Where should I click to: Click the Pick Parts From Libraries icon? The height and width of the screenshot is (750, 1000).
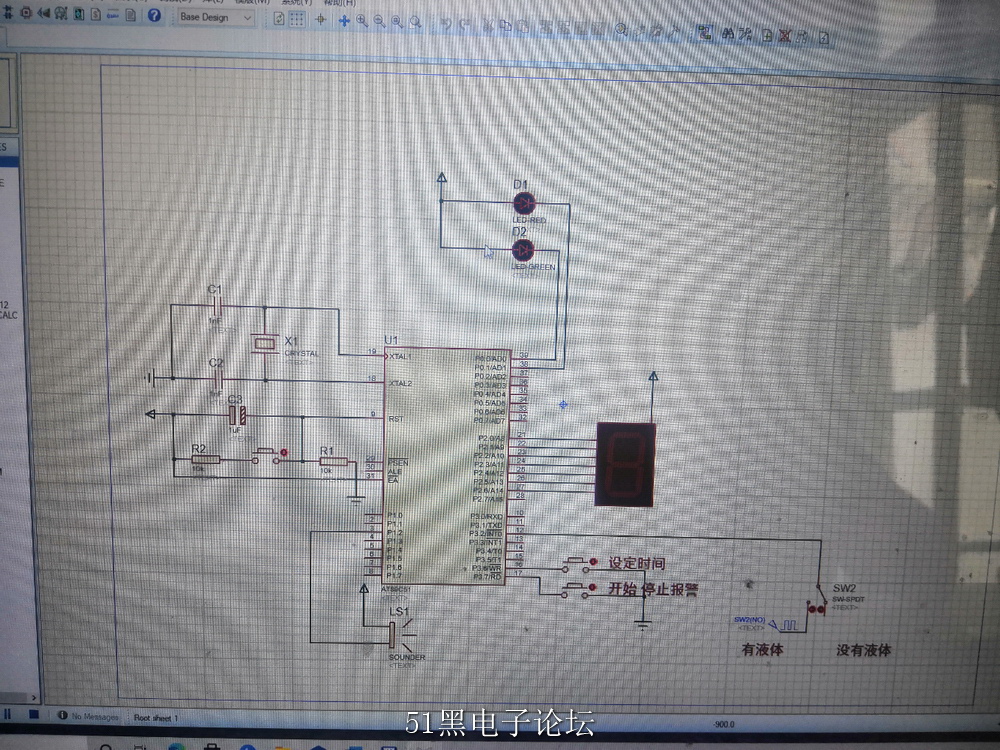click(621, 29)
